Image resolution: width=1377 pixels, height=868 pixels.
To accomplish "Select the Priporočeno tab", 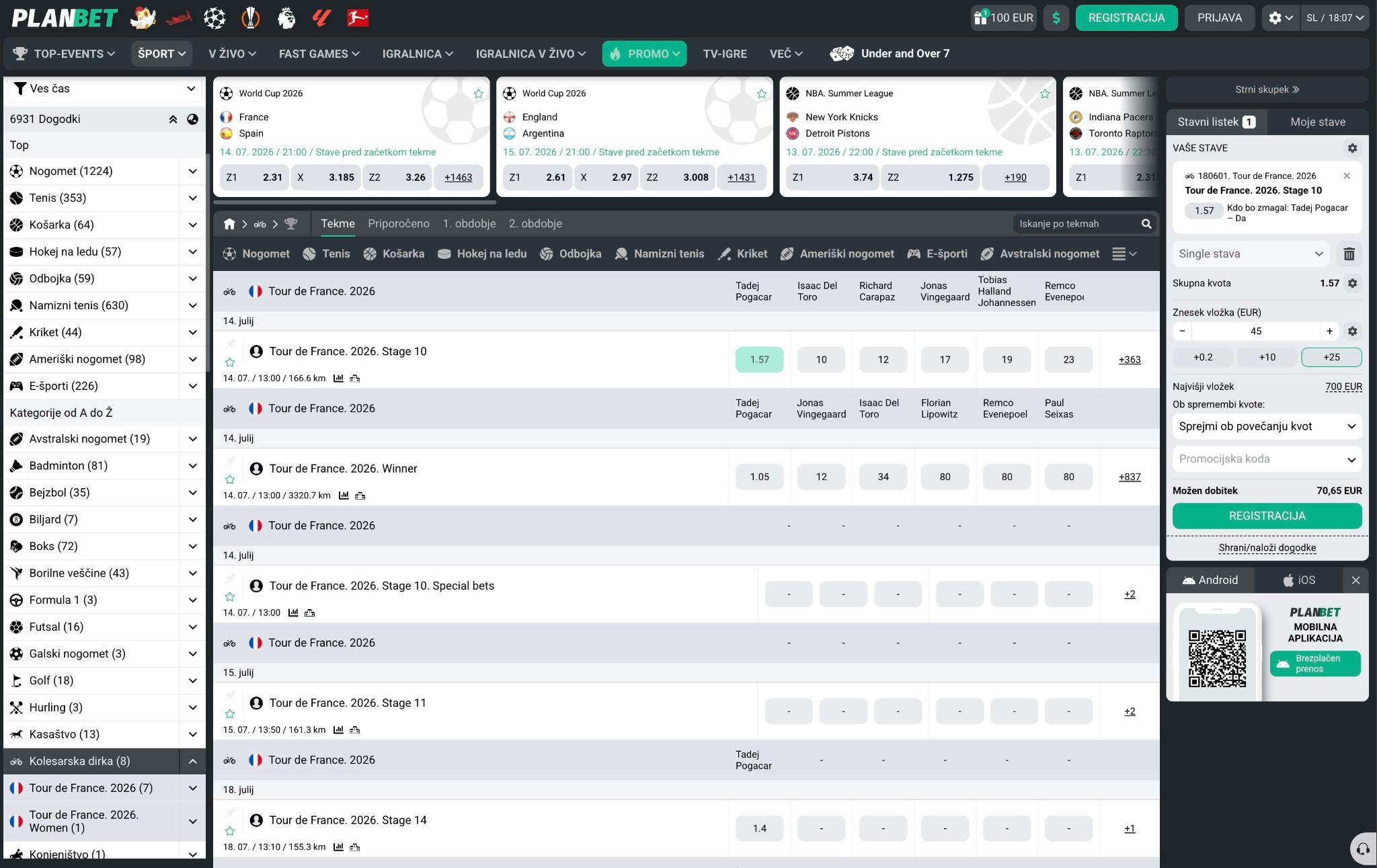I will point(398,224).
